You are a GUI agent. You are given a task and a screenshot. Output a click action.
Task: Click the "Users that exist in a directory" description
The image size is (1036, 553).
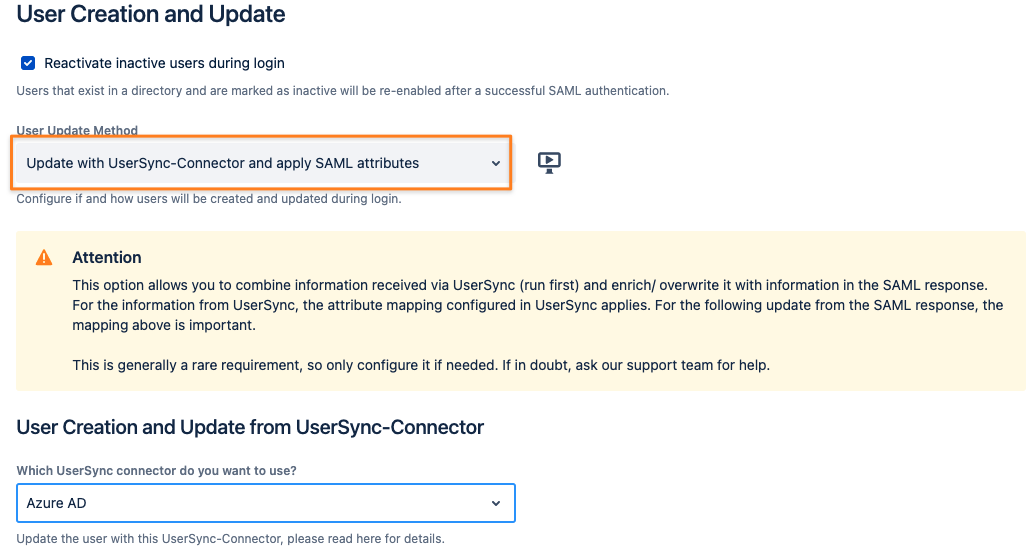click(342, 91)
